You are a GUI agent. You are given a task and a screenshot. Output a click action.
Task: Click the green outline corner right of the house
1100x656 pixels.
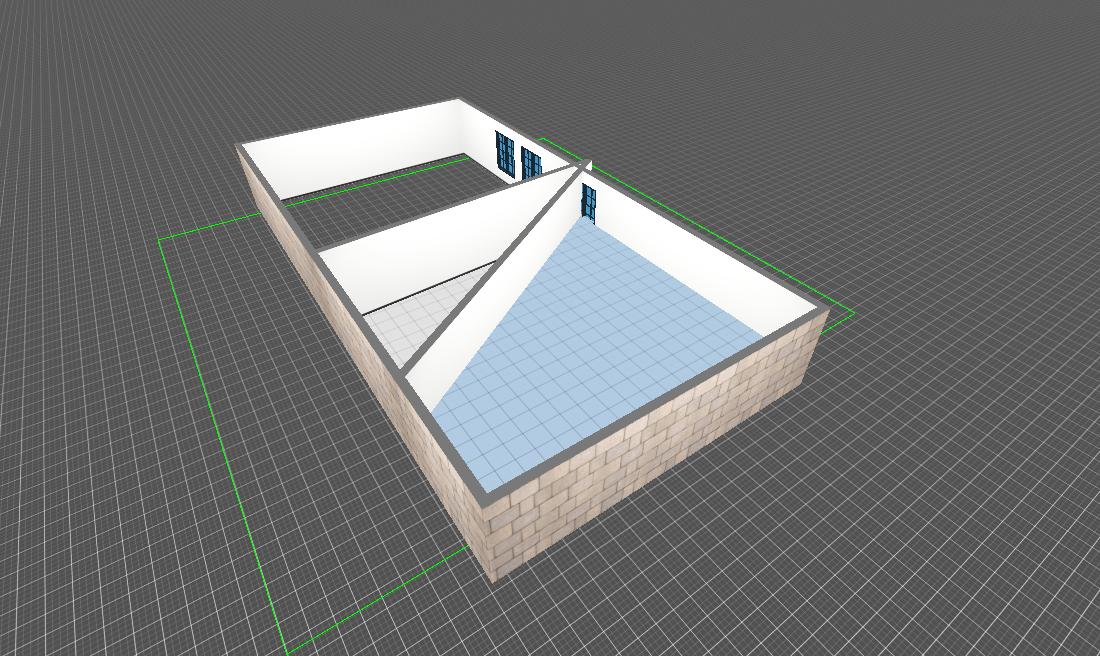[x=853, y=313]
